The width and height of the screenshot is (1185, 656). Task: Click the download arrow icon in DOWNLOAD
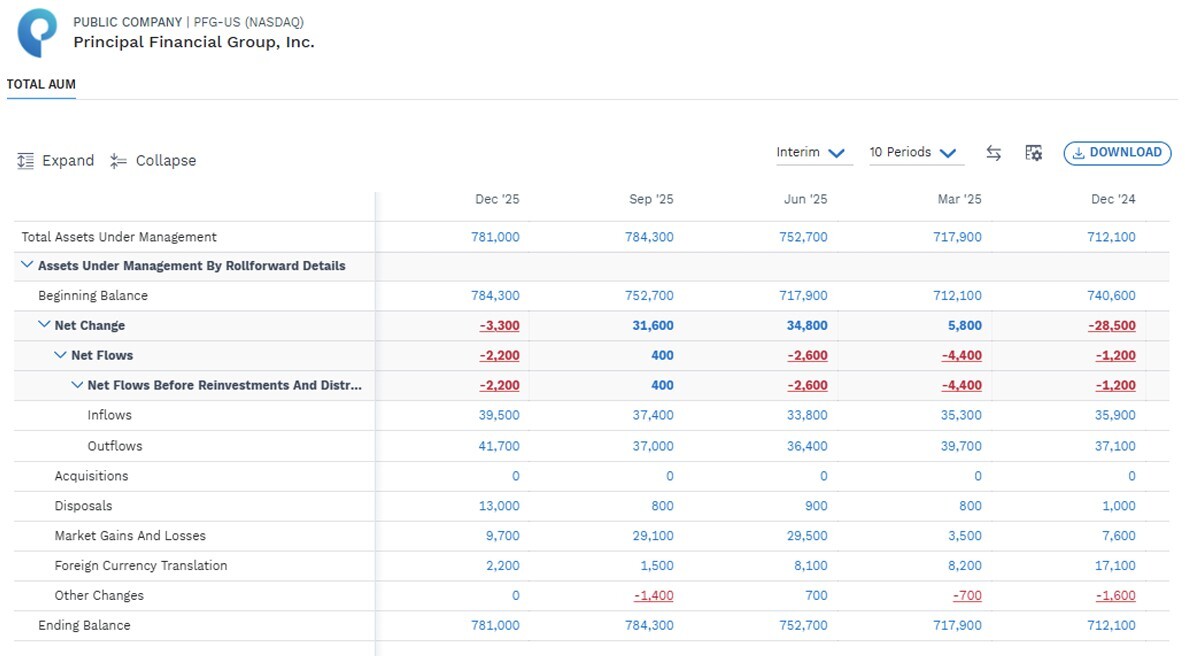(1078, 153)
